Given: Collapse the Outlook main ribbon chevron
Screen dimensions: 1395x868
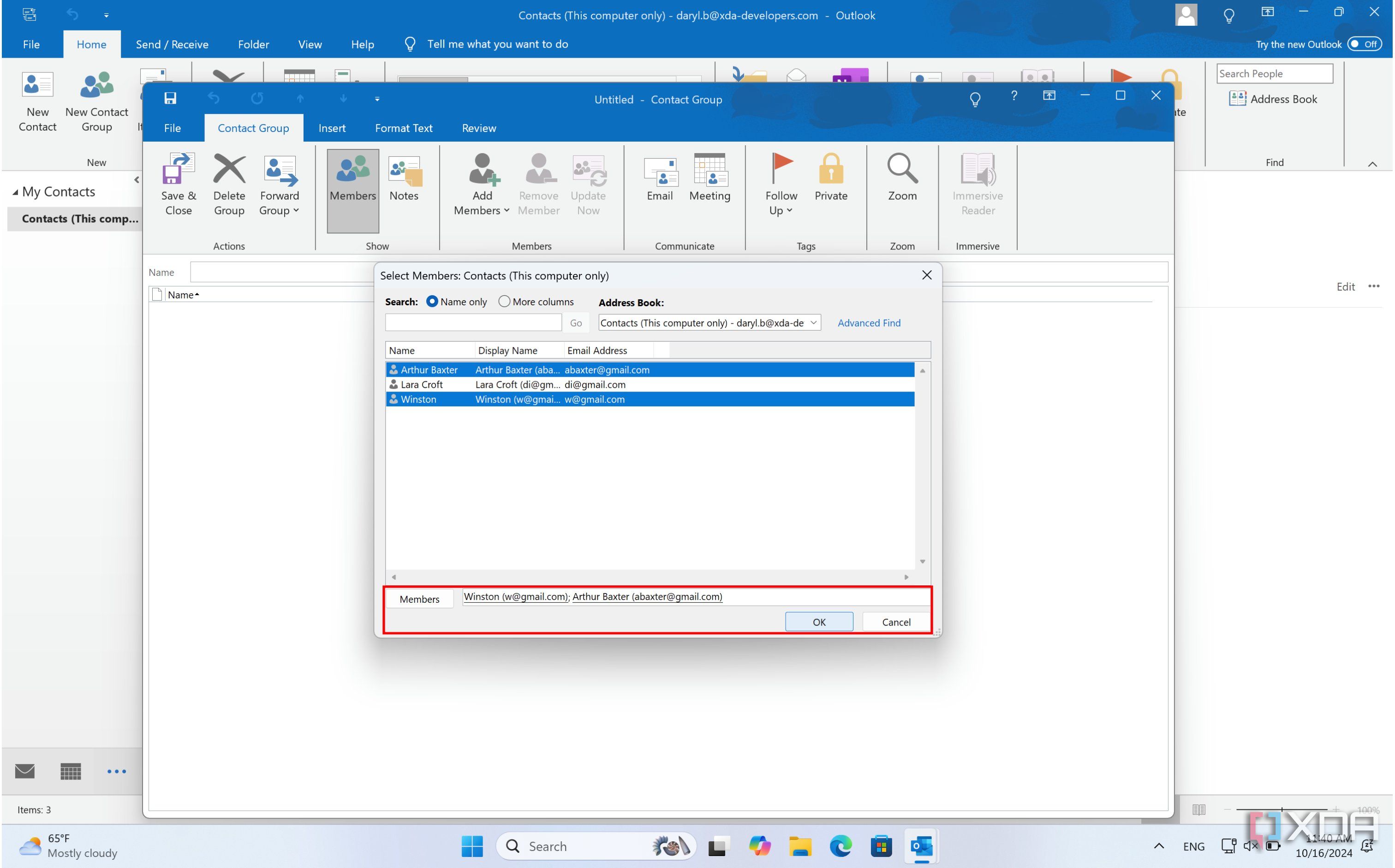Looking at the screenshot, I should (1372, 164).
